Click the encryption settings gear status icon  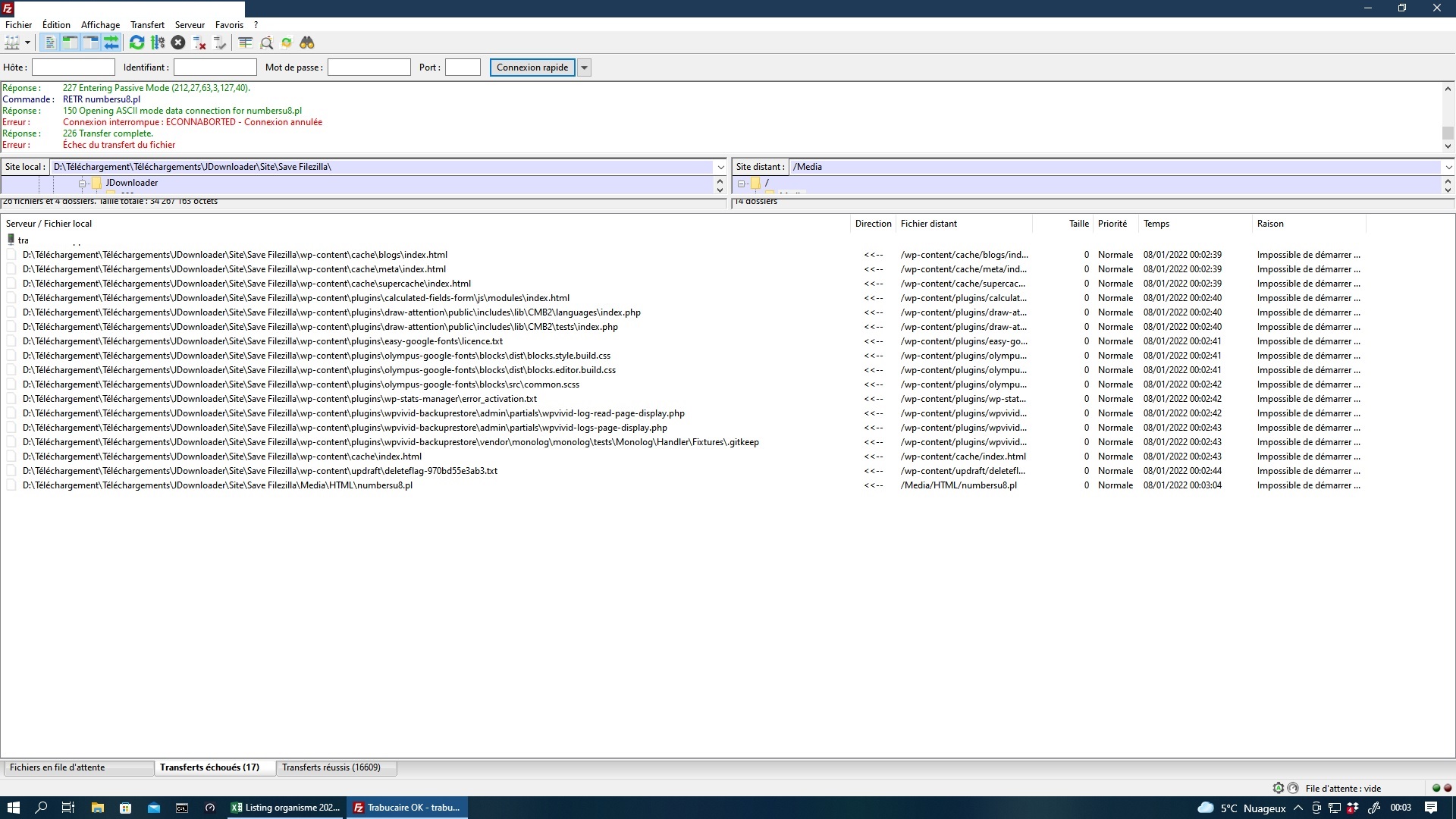[x=1278, y=788]
